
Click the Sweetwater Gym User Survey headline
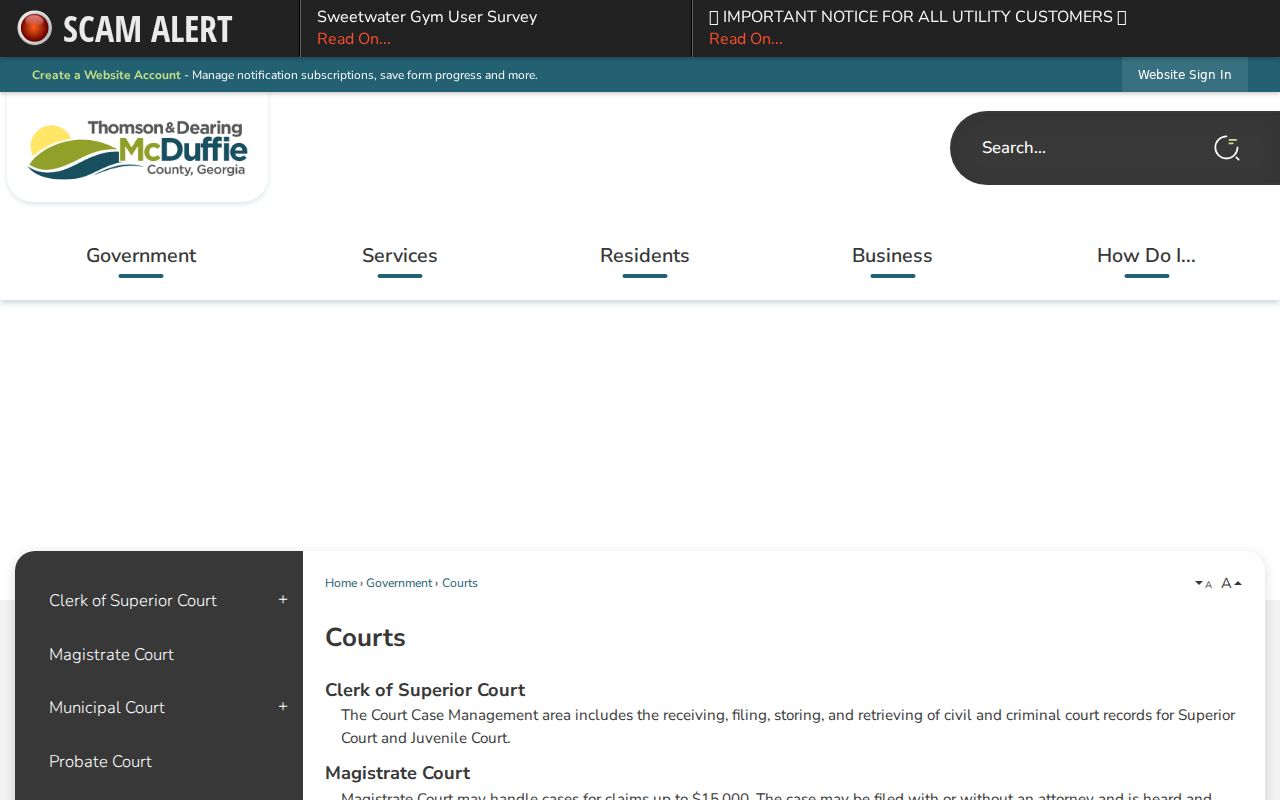427,17
